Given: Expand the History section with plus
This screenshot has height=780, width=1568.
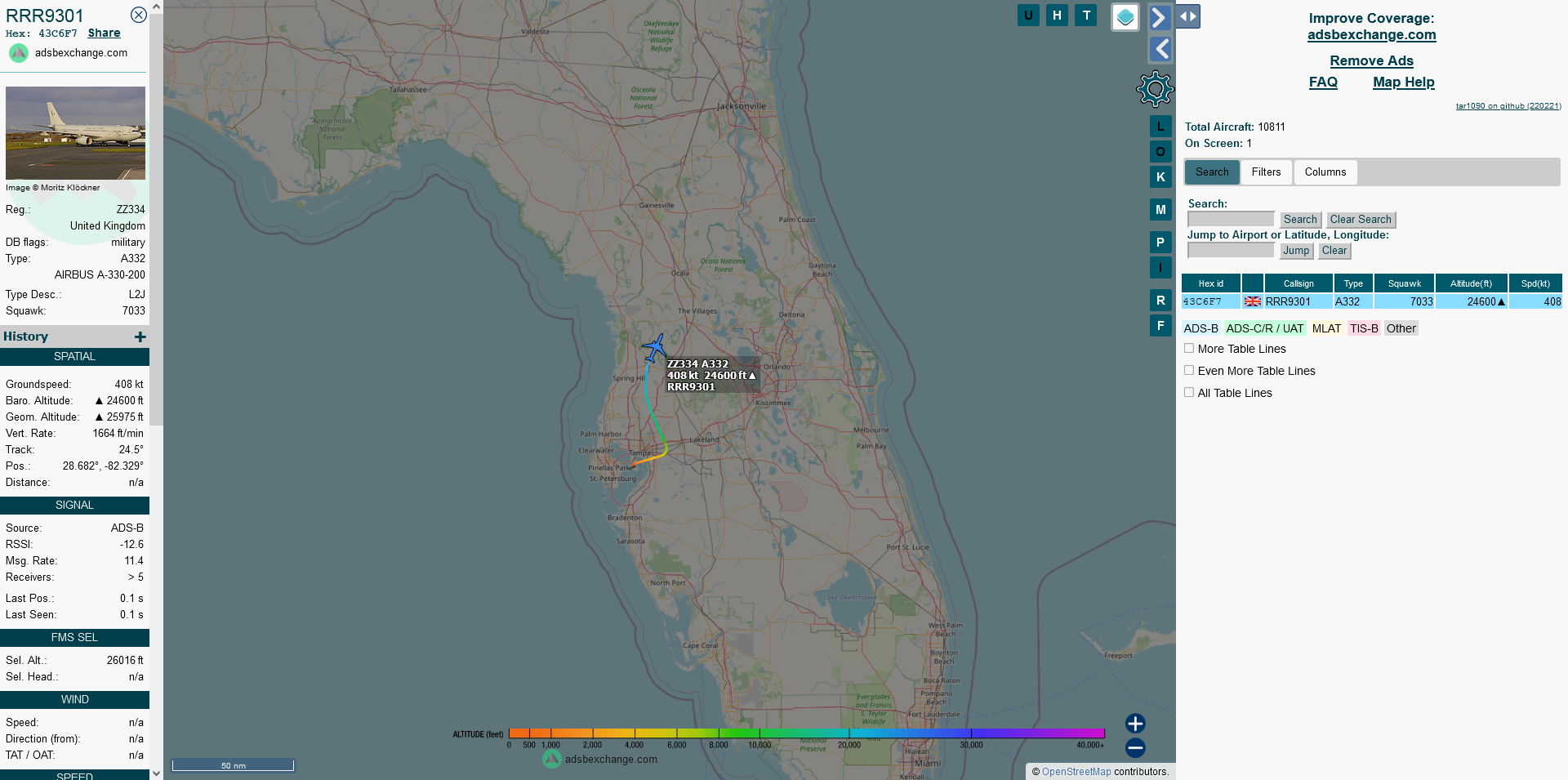Looking at the screenshot, I should click(x=140, y=337).
